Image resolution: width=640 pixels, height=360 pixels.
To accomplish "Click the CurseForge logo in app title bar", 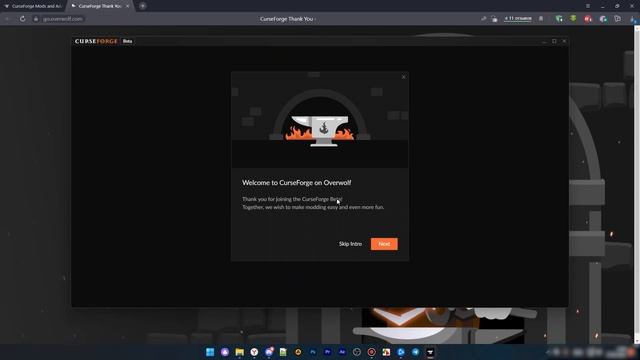I will (96, 41).
